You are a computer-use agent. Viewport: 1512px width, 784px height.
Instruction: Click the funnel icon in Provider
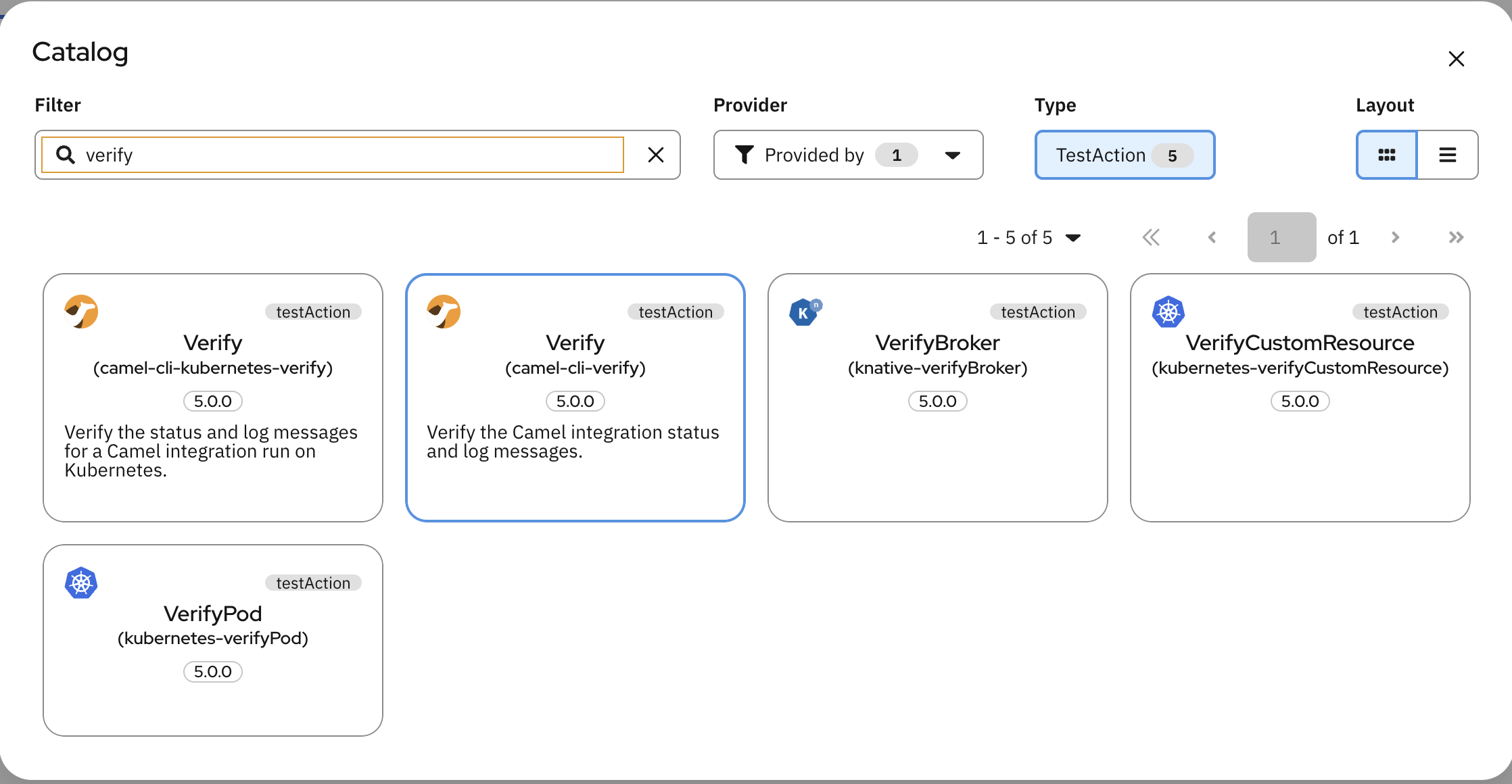(x=744, y=155)
